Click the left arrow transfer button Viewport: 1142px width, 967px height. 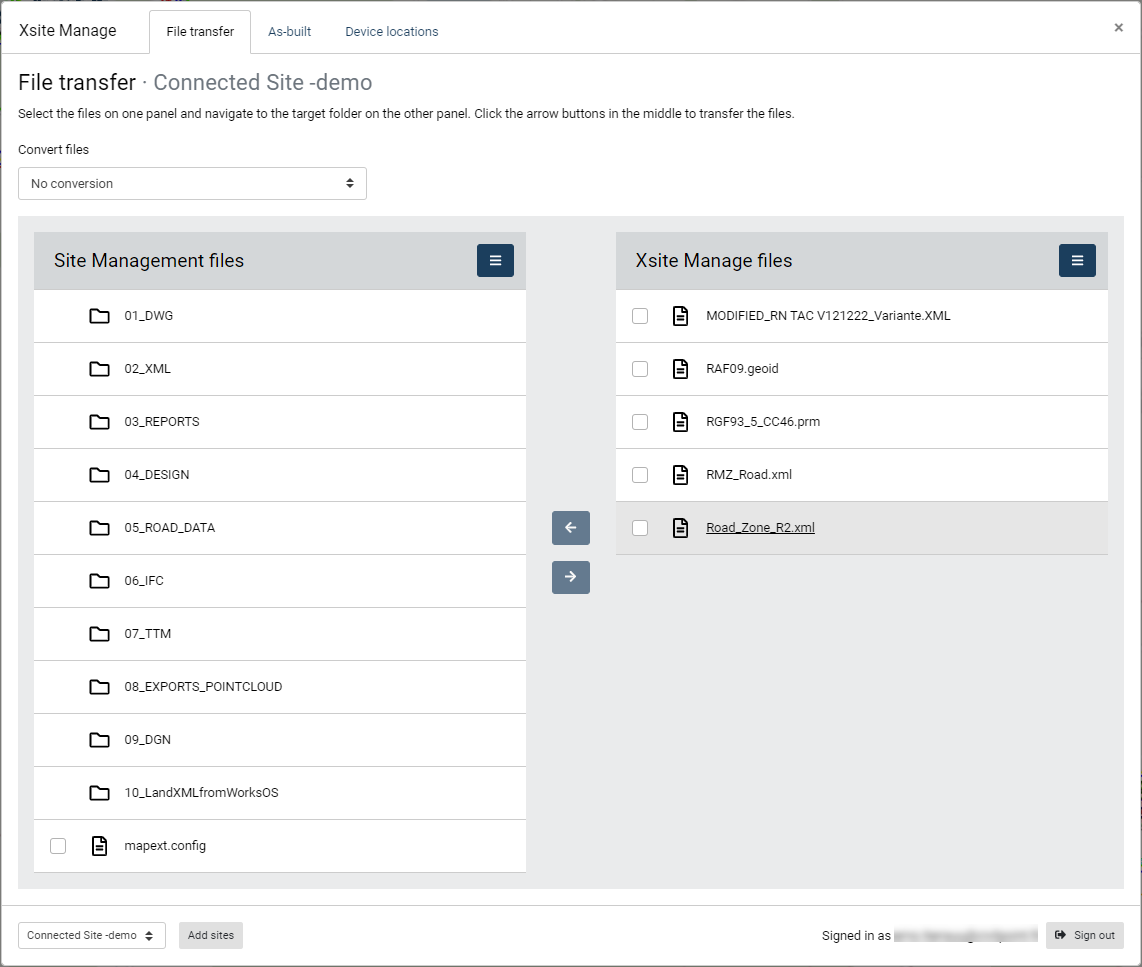point(570,528)
